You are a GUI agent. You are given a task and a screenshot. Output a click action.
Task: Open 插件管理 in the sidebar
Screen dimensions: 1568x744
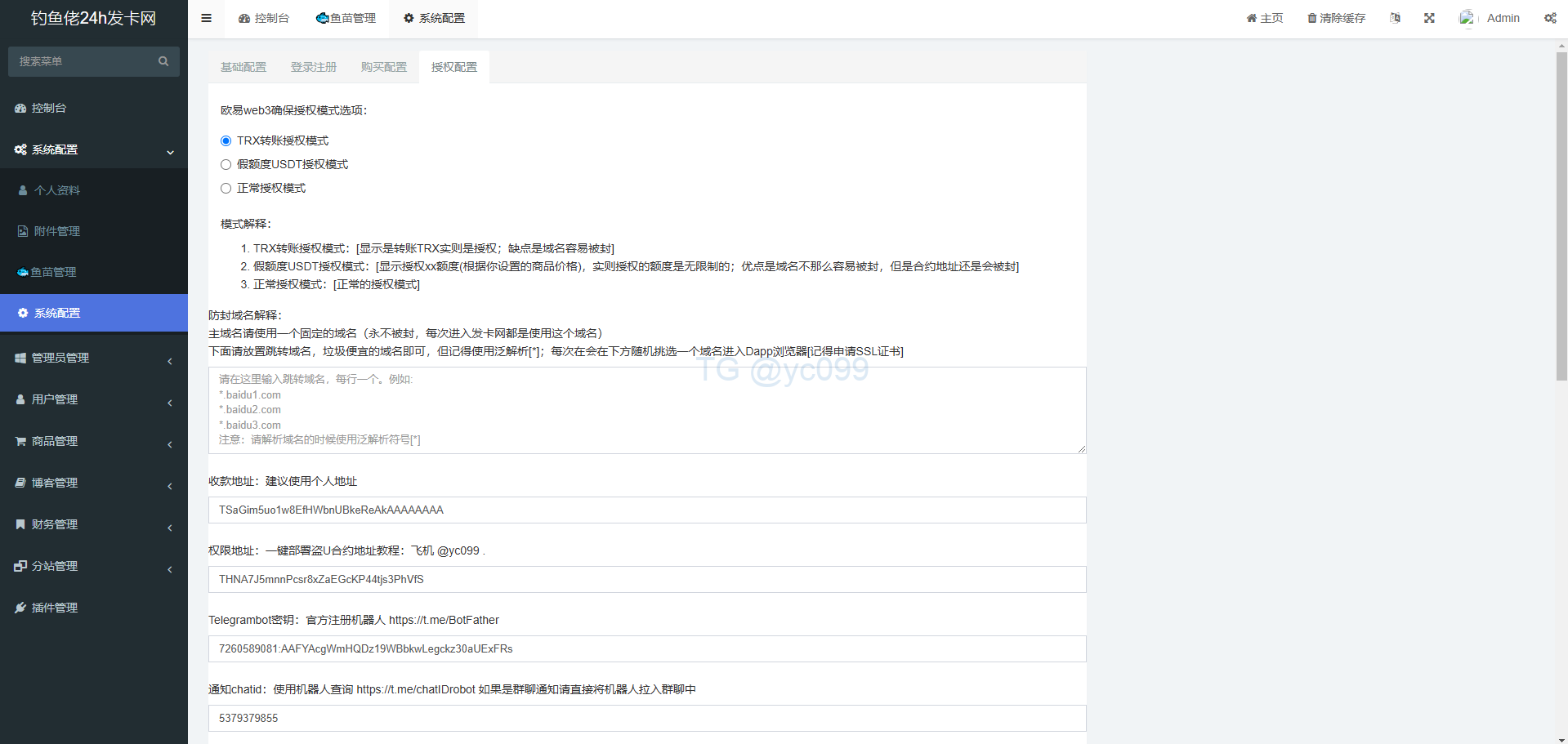click(55, 608)
